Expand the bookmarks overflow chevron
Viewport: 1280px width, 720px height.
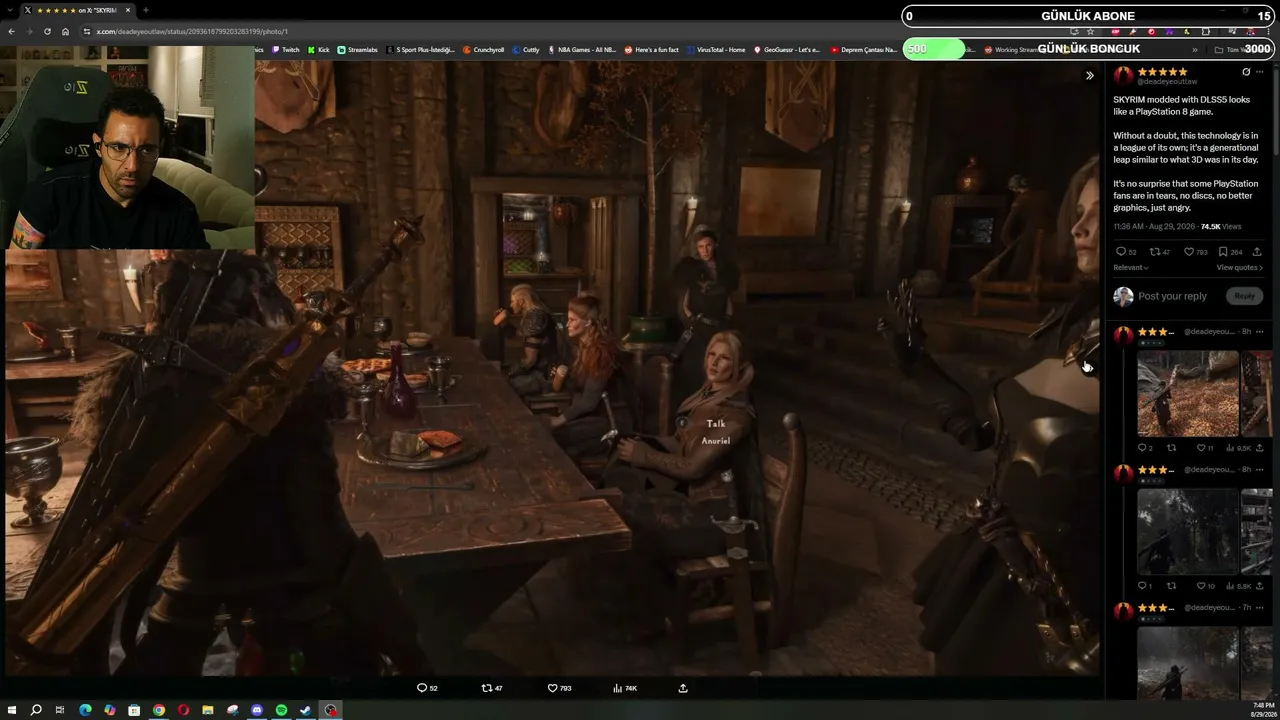tap(1195, 49)
